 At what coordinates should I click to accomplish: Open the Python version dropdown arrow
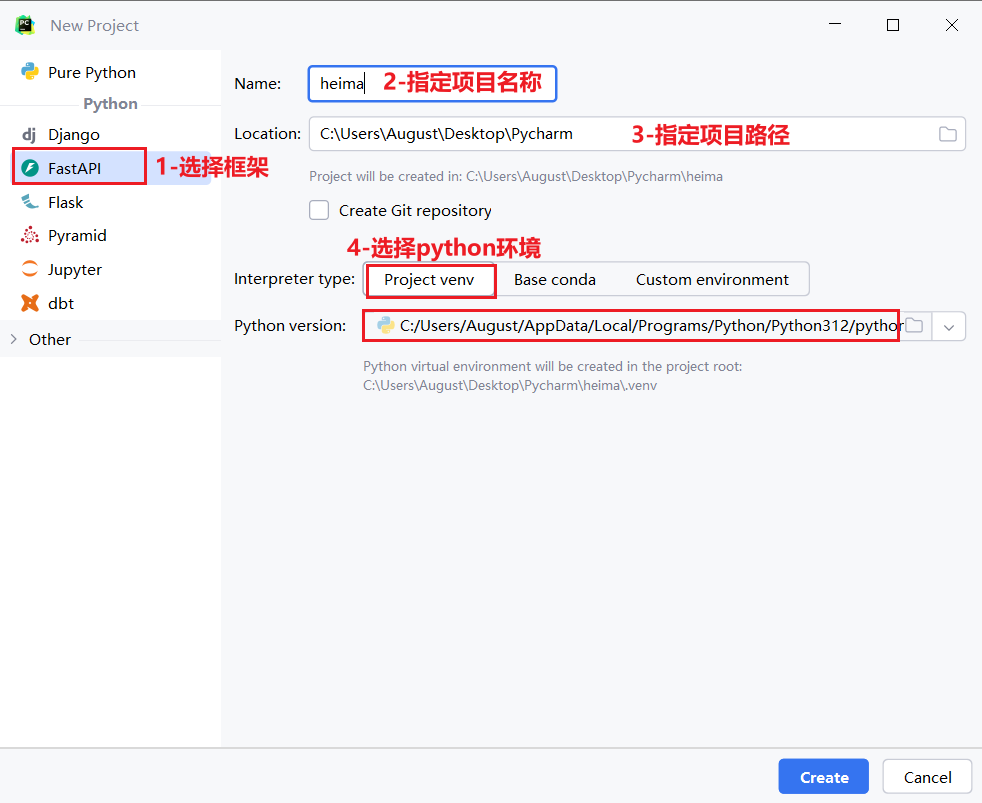949,326
